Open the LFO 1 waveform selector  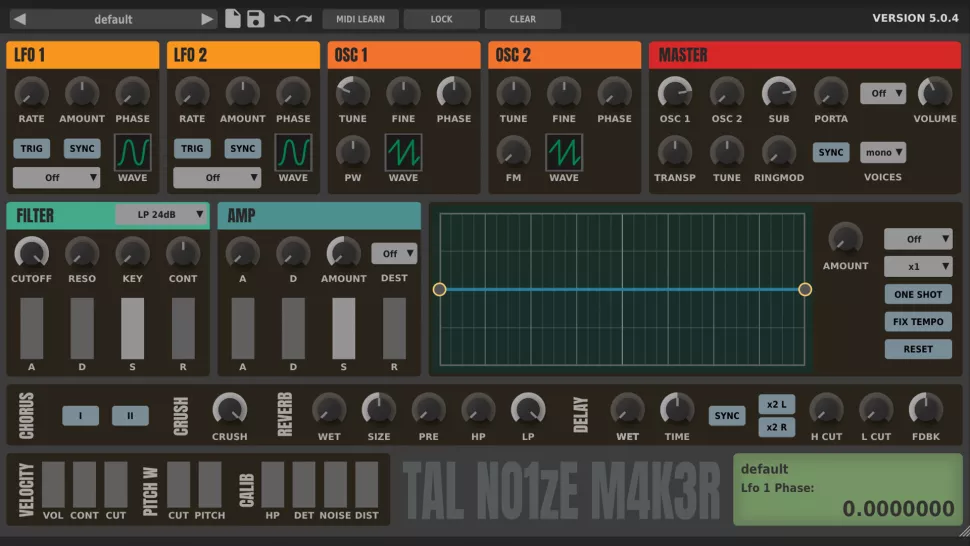point(132,152)
